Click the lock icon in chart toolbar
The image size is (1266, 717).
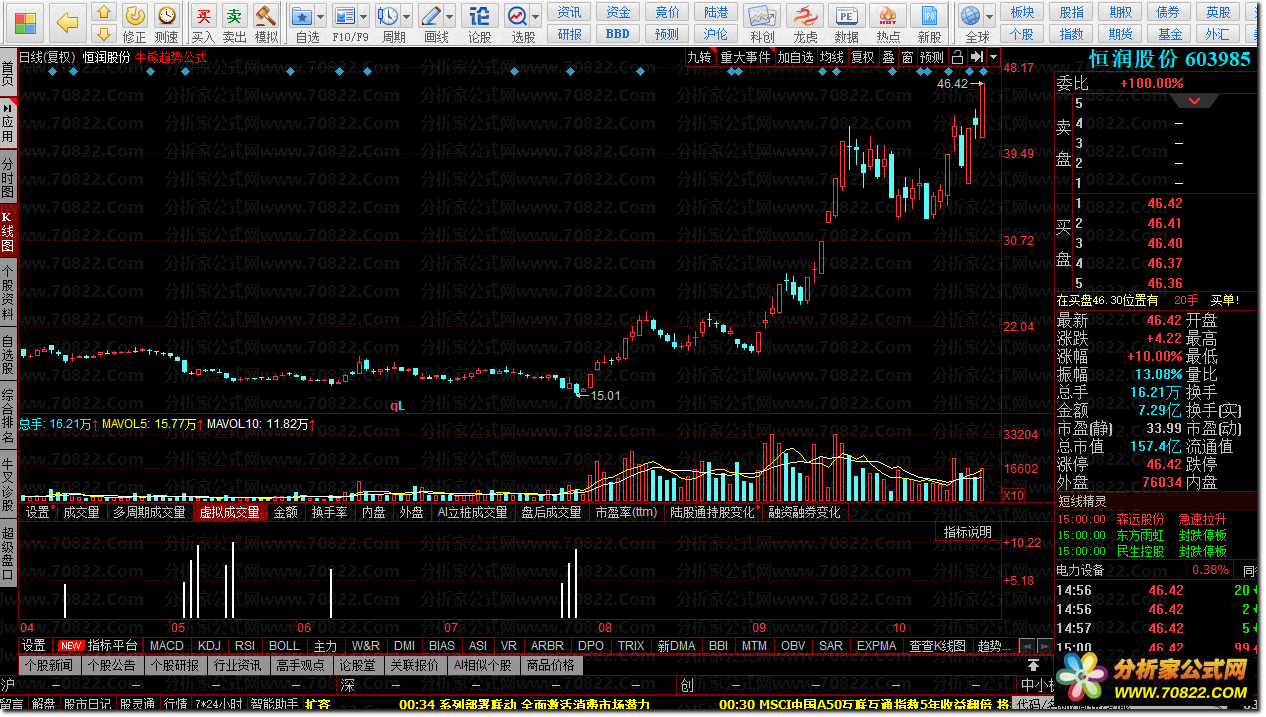pos(958,57)
